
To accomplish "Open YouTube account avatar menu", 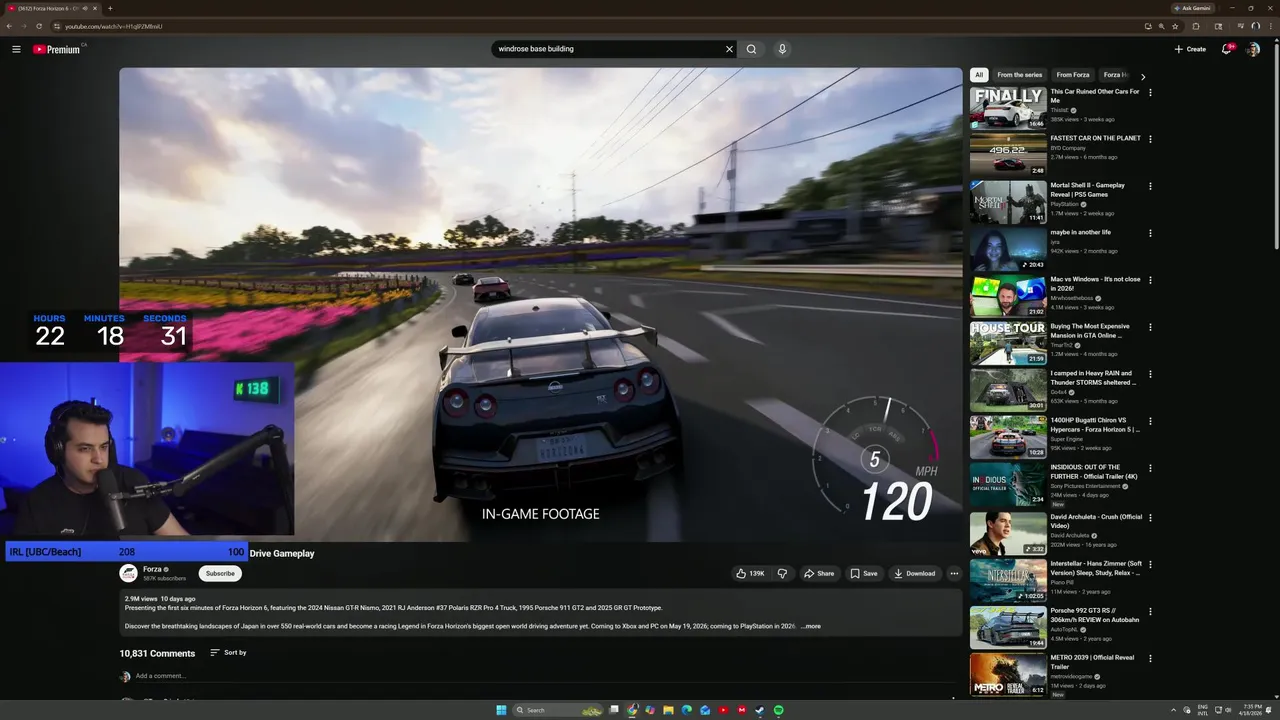I will pyautogui.click(x=1253, y=49).
